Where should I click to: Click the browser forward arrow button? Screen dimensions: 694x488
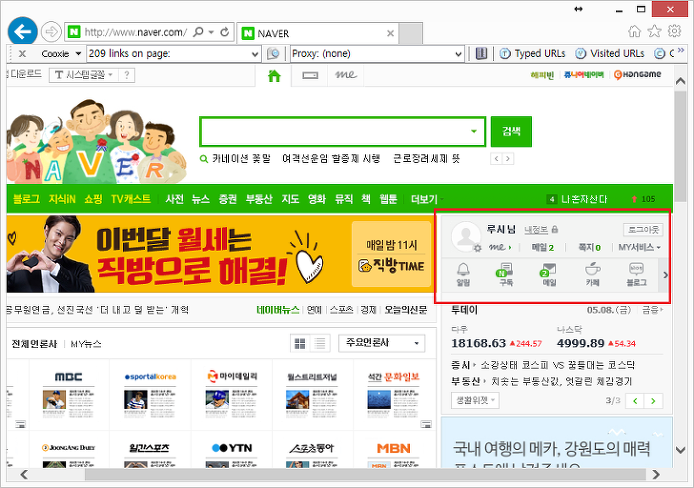click(x=51, y=32)
